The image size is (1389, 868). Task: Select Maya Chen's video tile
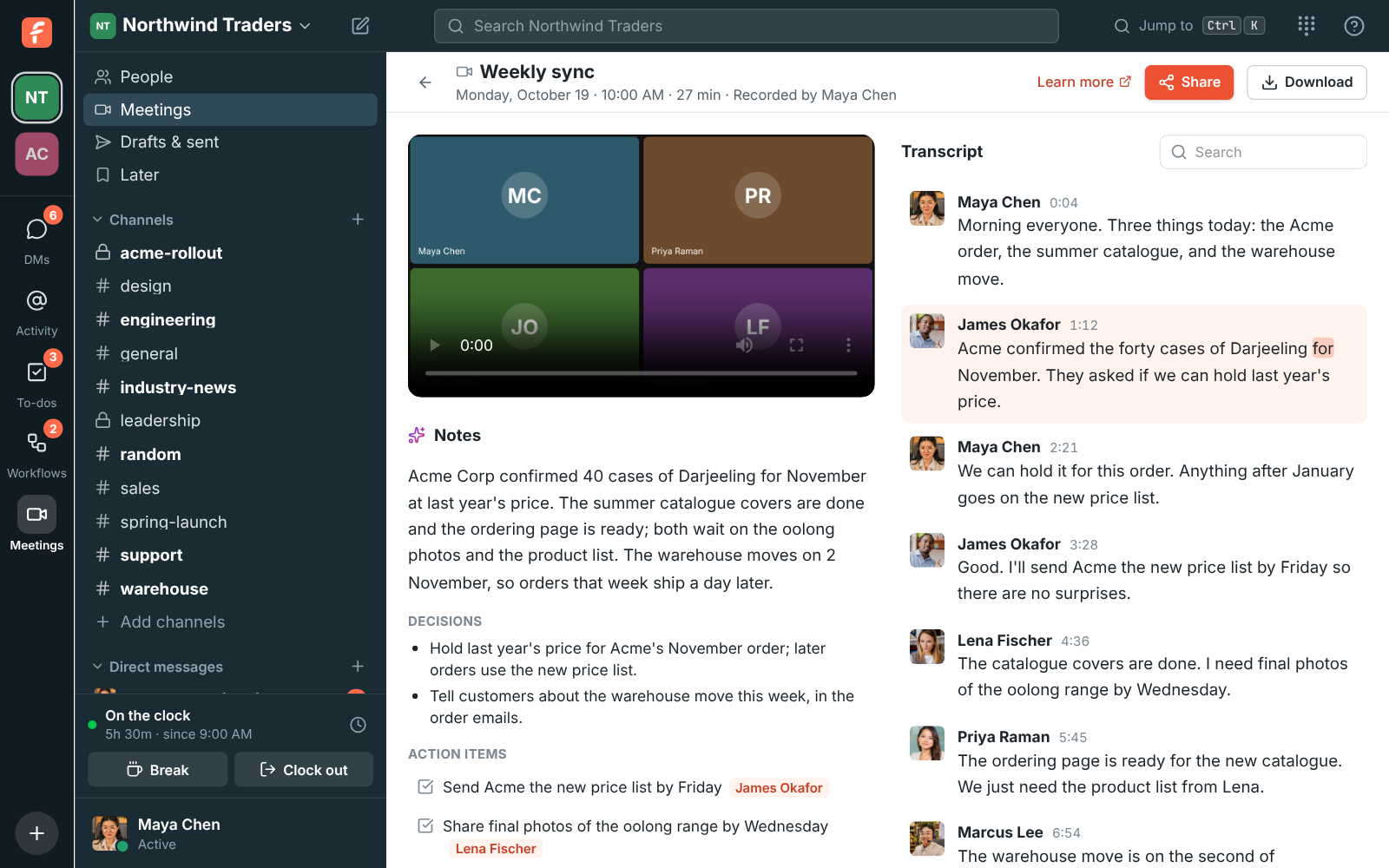pyautogui.click(x=524, y=200)
